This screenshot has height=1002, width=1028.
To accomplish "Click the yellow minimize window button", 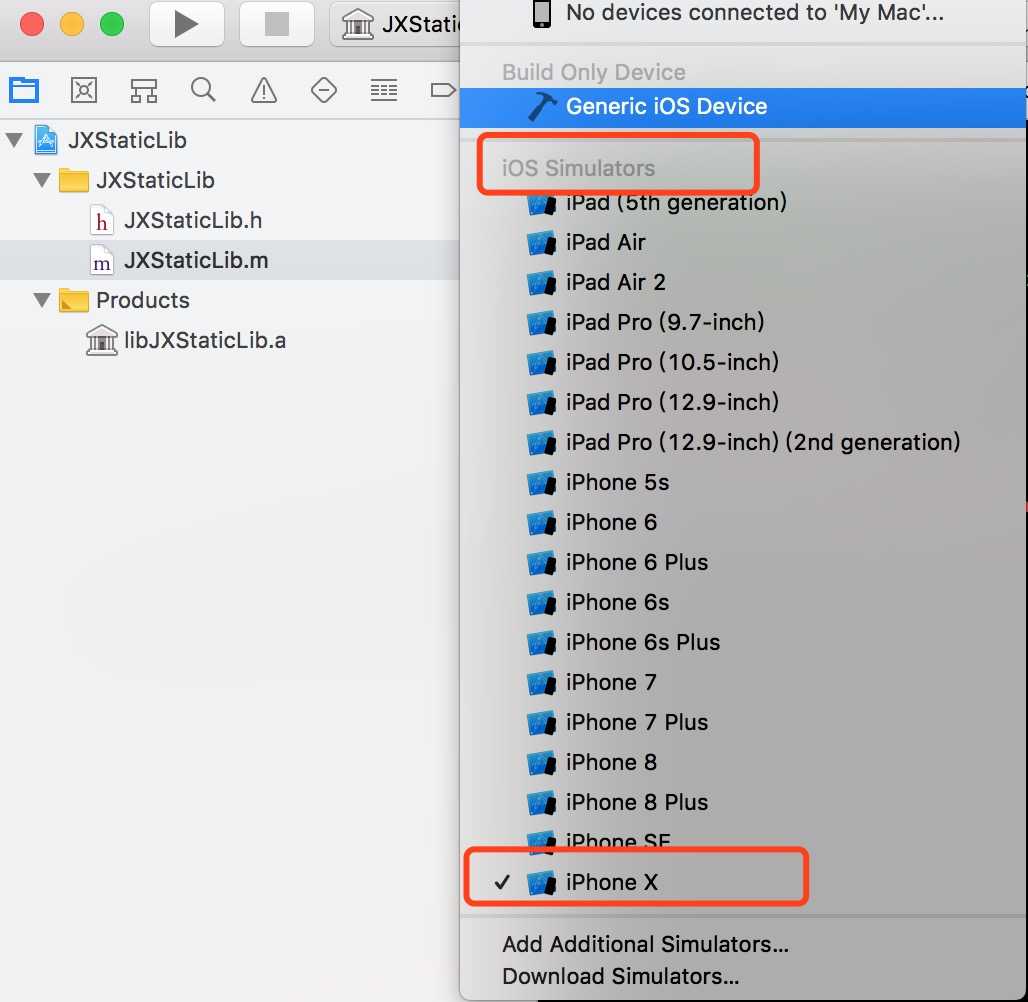I will click(71, 24).
